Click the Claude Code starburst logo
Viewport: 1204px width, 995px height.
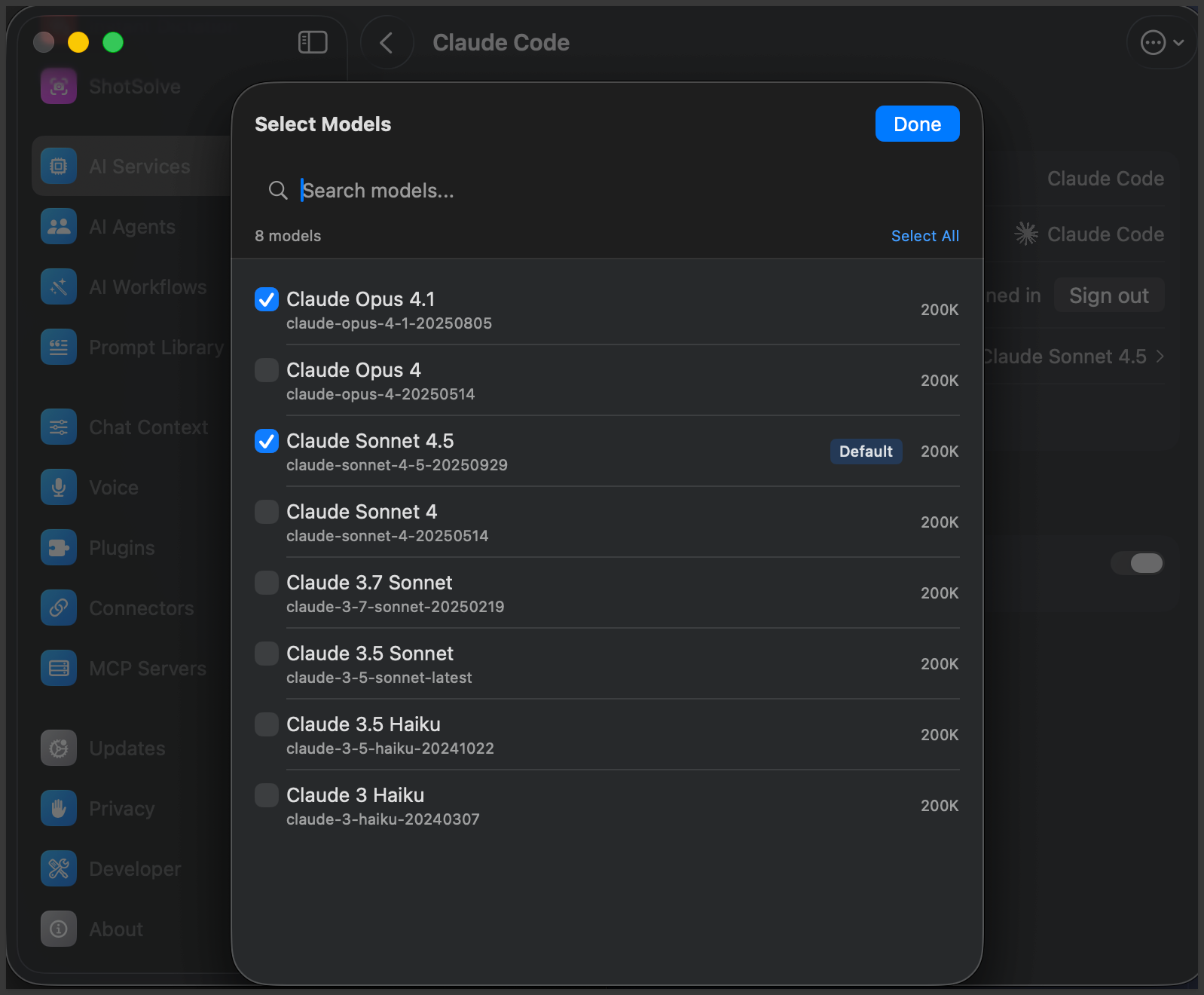point(1026,234)
